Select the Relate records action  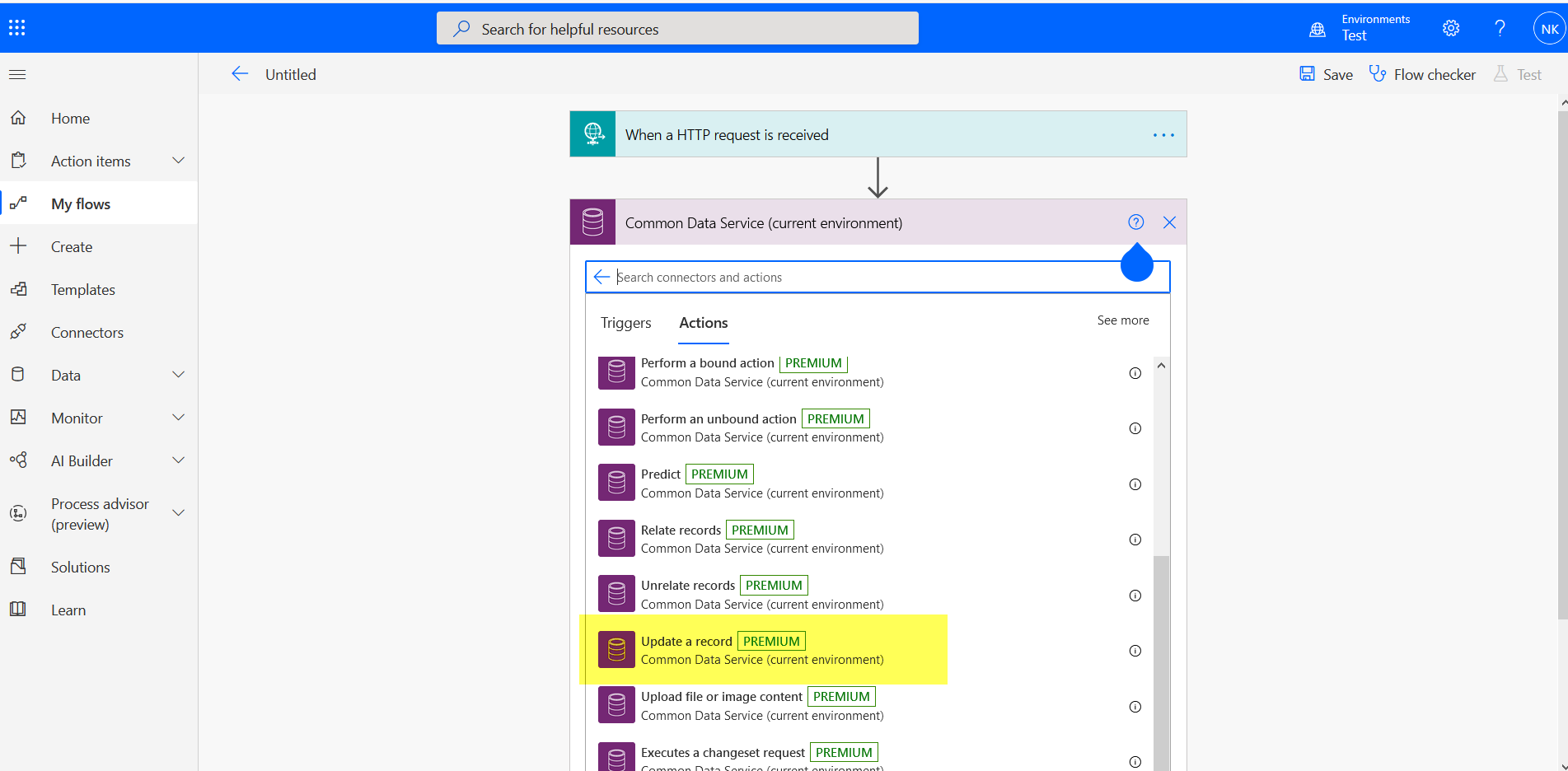[x=869, y=539]
